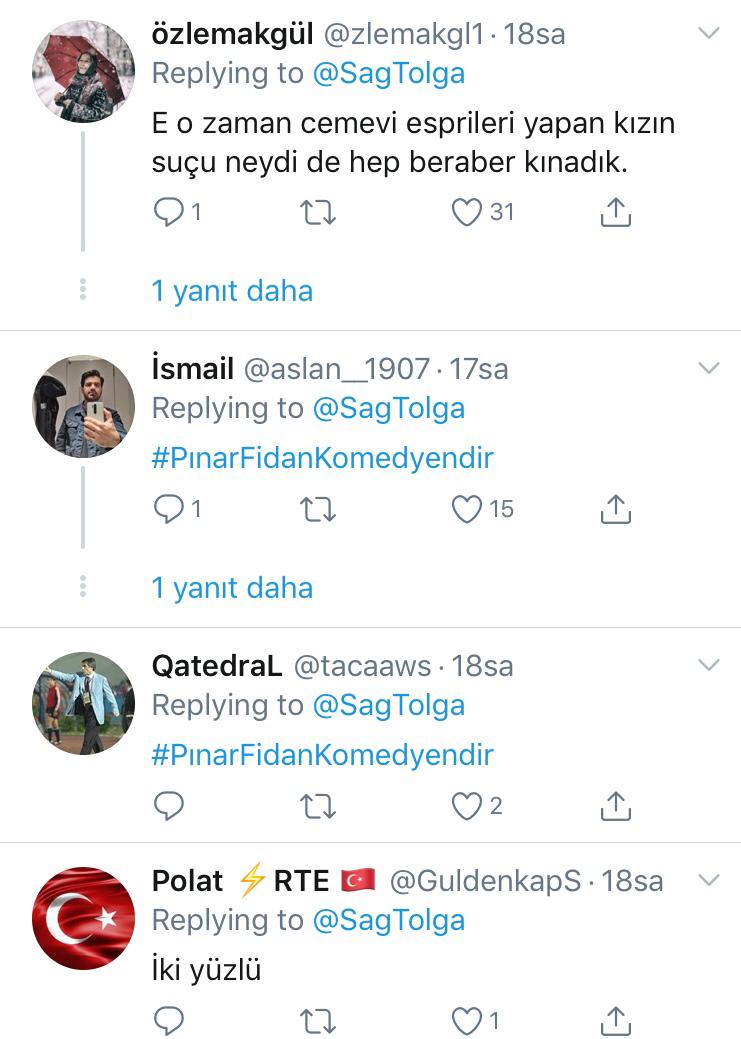Open options chevron on İsmail's tweet
This screenshot has width=741, height=1039.
pyautogui.click(x=708, y=368)
